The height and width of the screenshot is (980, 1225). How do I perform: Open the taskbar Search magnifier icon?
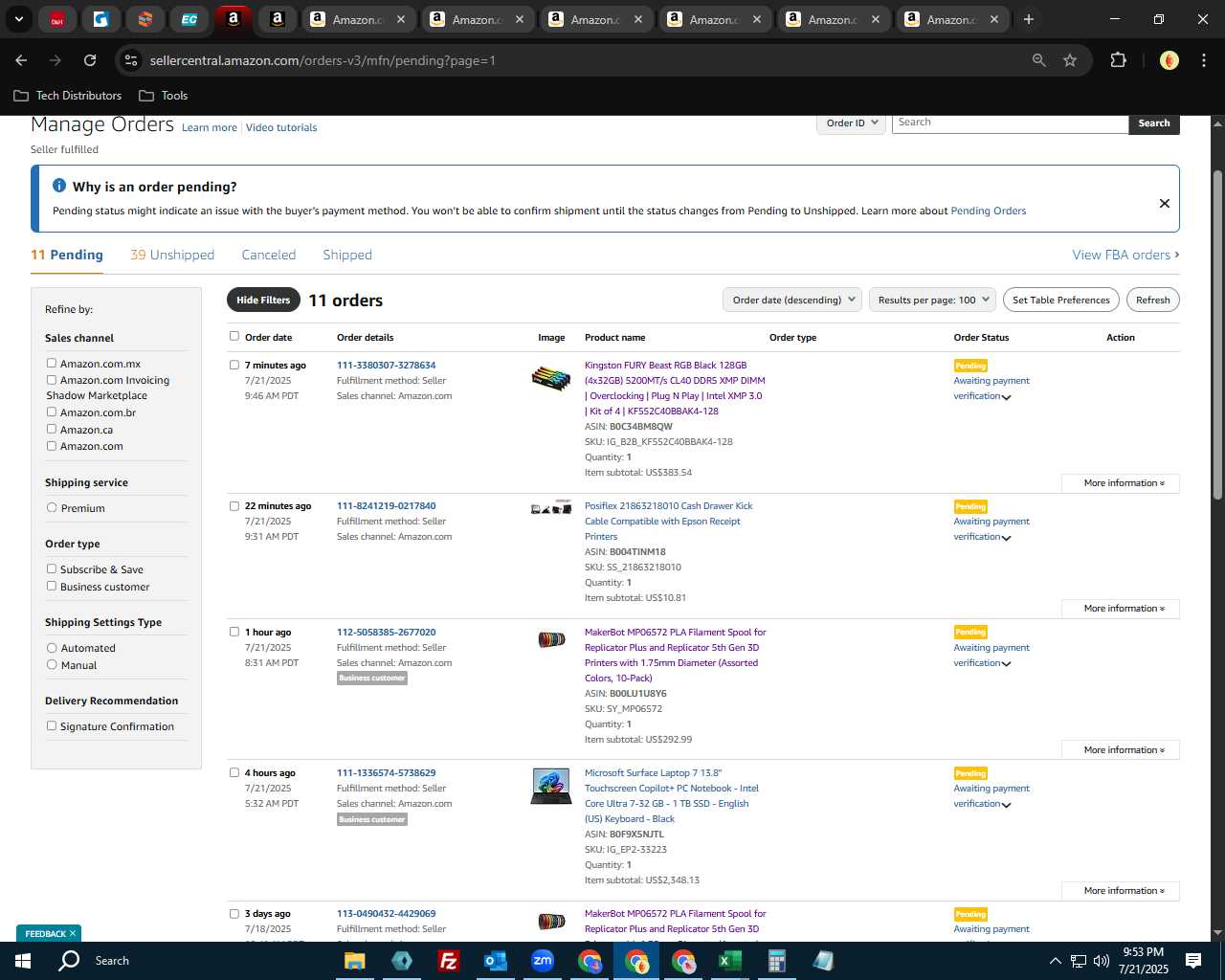point(69,961)
